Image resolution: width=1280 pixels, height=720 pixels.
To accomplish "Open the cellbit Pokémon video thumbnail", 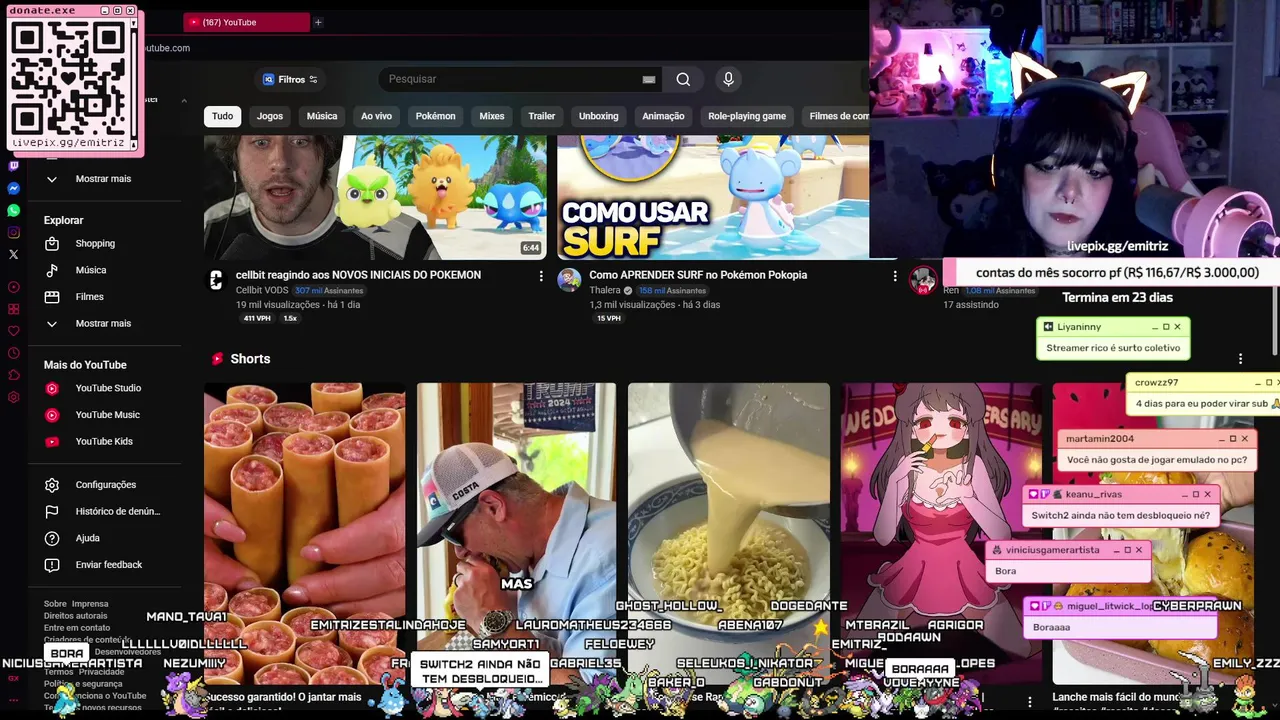I will [375, 197].
